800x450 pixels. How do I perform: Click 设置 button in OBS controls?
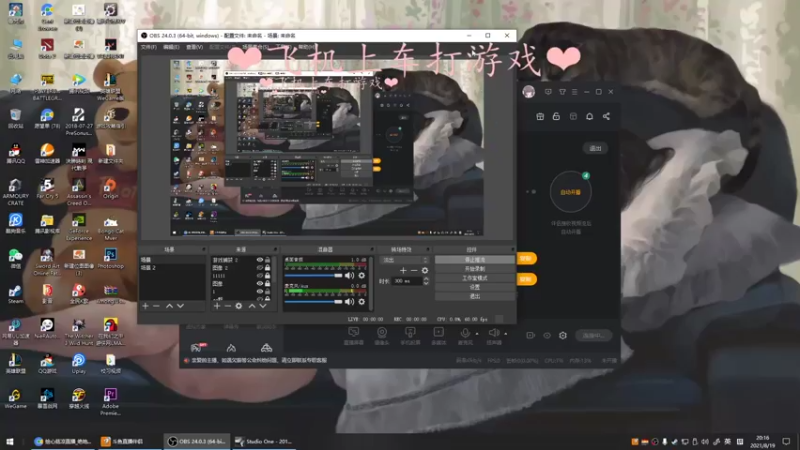pos(474,287)
